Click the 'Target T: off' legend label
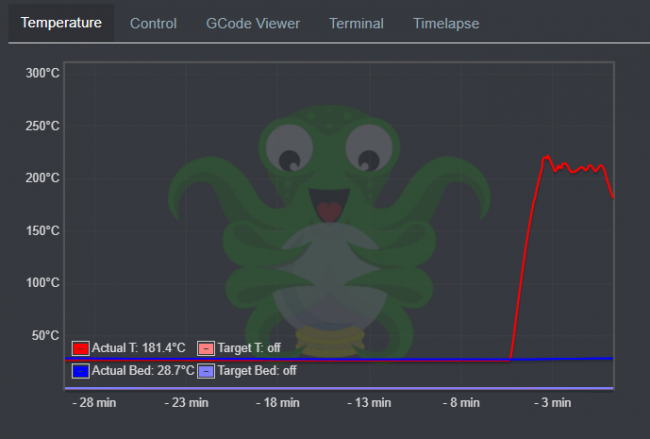This screenshot has width=650, height=439. click(249, 348)
